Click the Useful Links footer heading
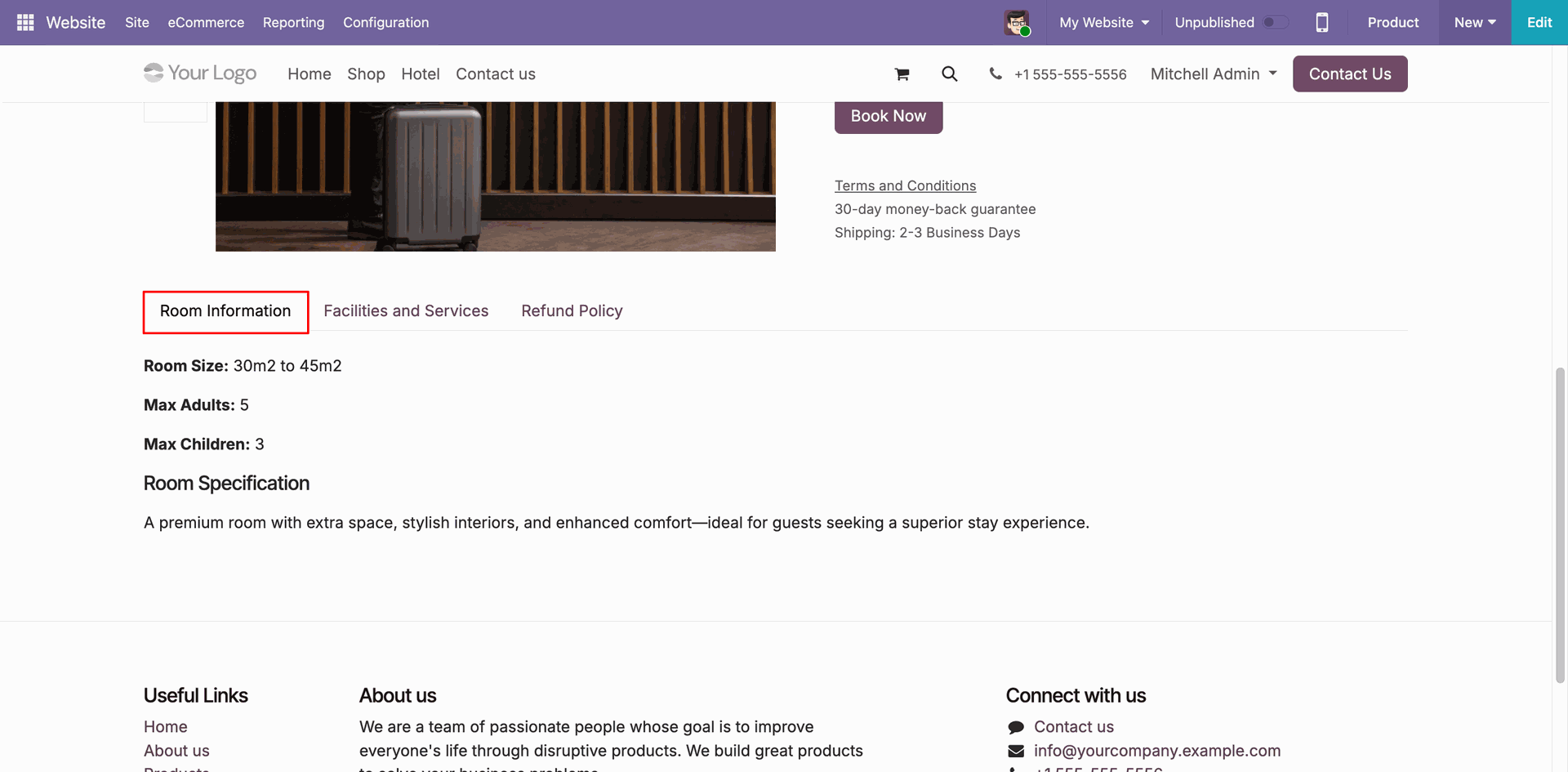1568x772 pixels. pos(196,696)
